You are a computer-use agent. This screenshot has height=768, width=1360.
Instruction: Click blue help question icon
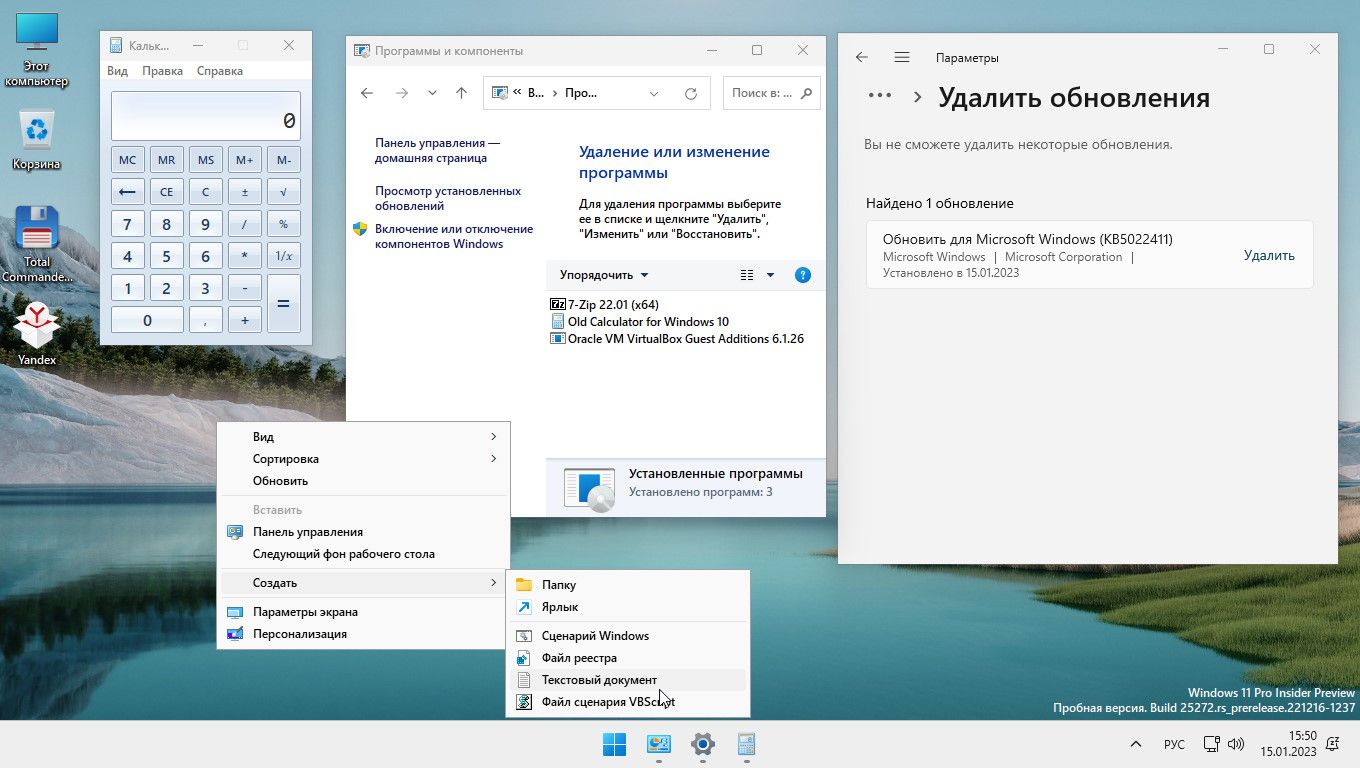tap(802, 275)
